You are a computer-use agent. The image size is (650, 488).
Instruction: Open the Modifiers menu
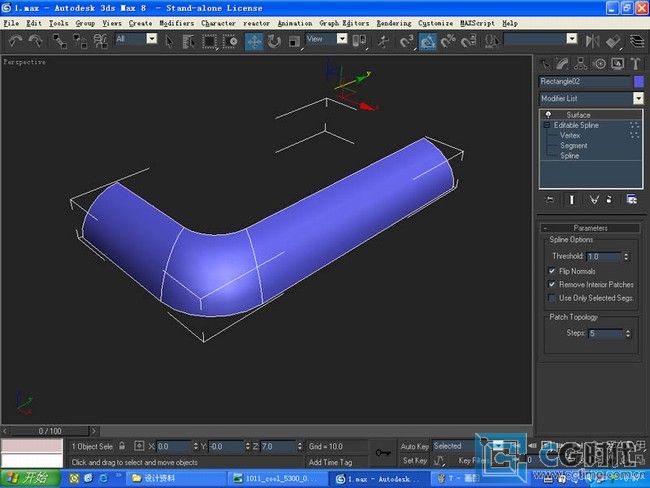pyautogui.click(x=177, y=23)
